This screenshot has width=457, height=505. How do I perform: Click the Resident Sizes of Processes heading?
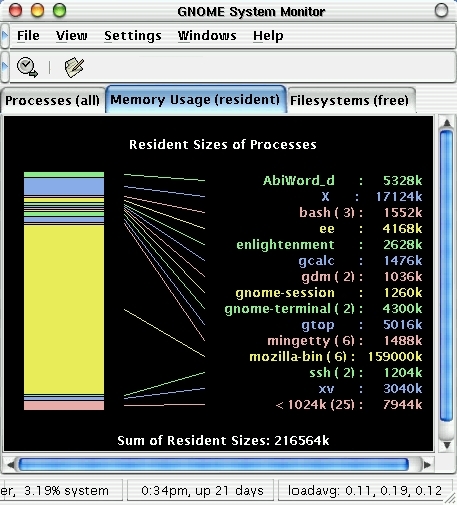(x=223, y=145)
